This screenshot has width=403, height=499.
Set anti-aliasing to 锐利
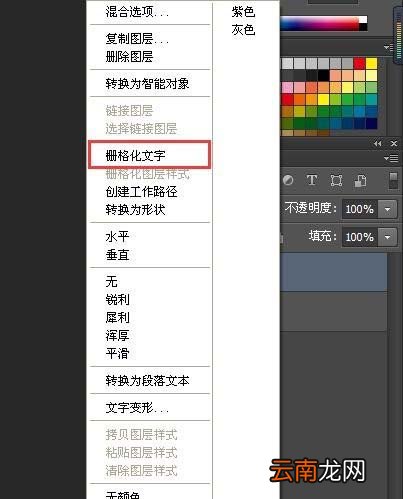(x=117, y=300)
